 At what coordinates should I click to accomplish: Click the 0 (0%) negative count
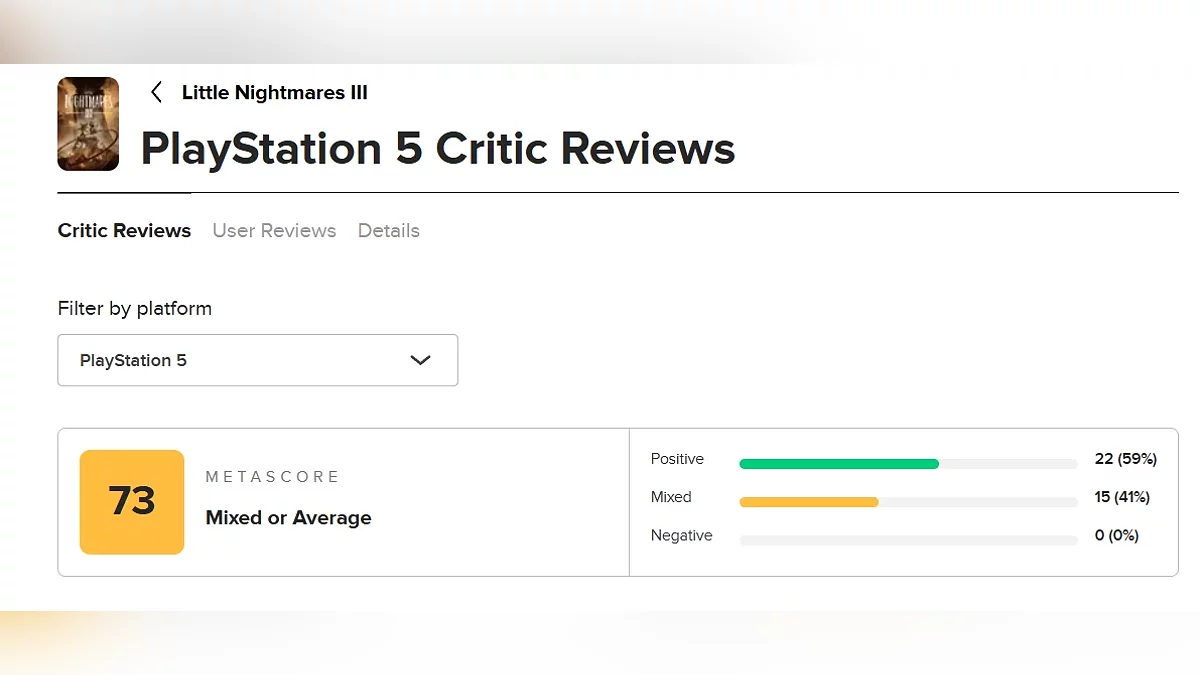[x=1116, y=536]
